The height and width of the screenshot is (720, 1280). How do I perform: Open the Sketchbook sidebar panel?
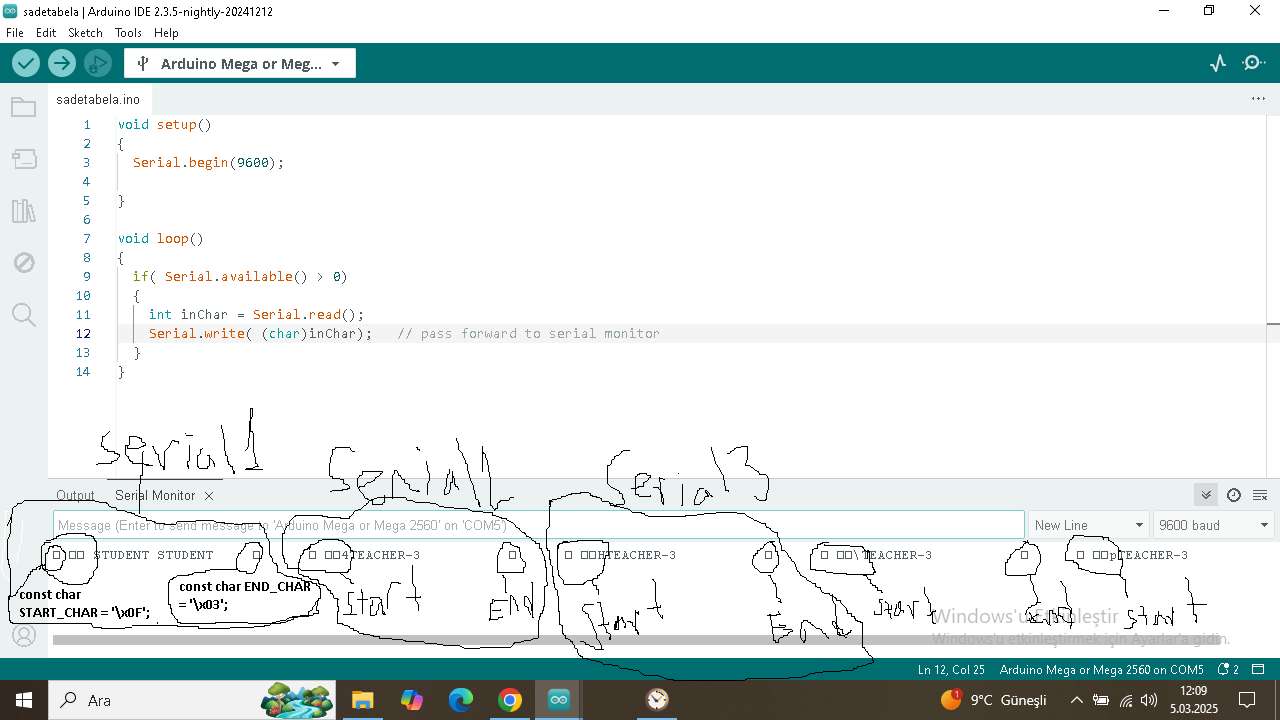(24, 106)
